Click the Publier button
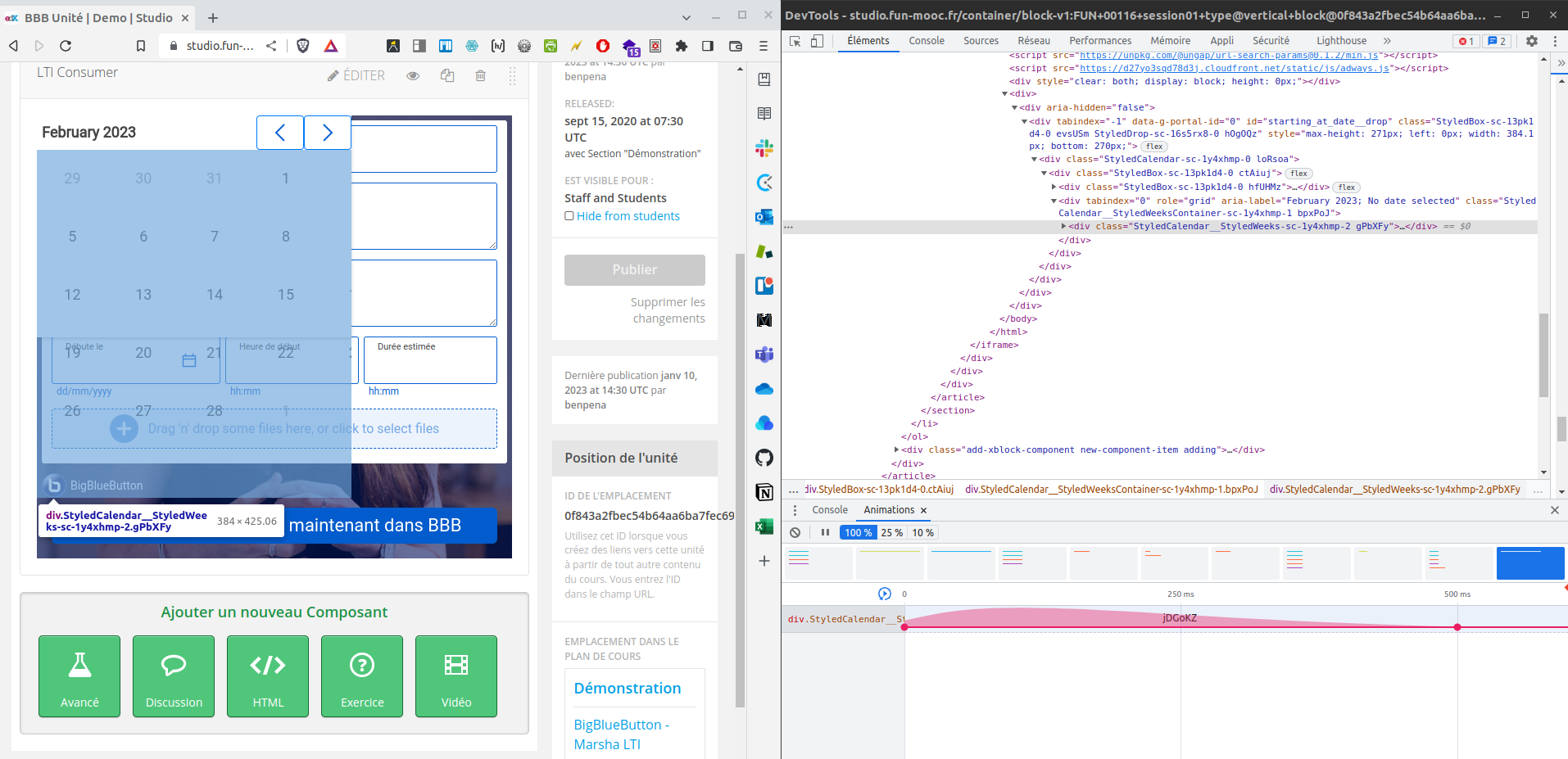 pos(634,269)
